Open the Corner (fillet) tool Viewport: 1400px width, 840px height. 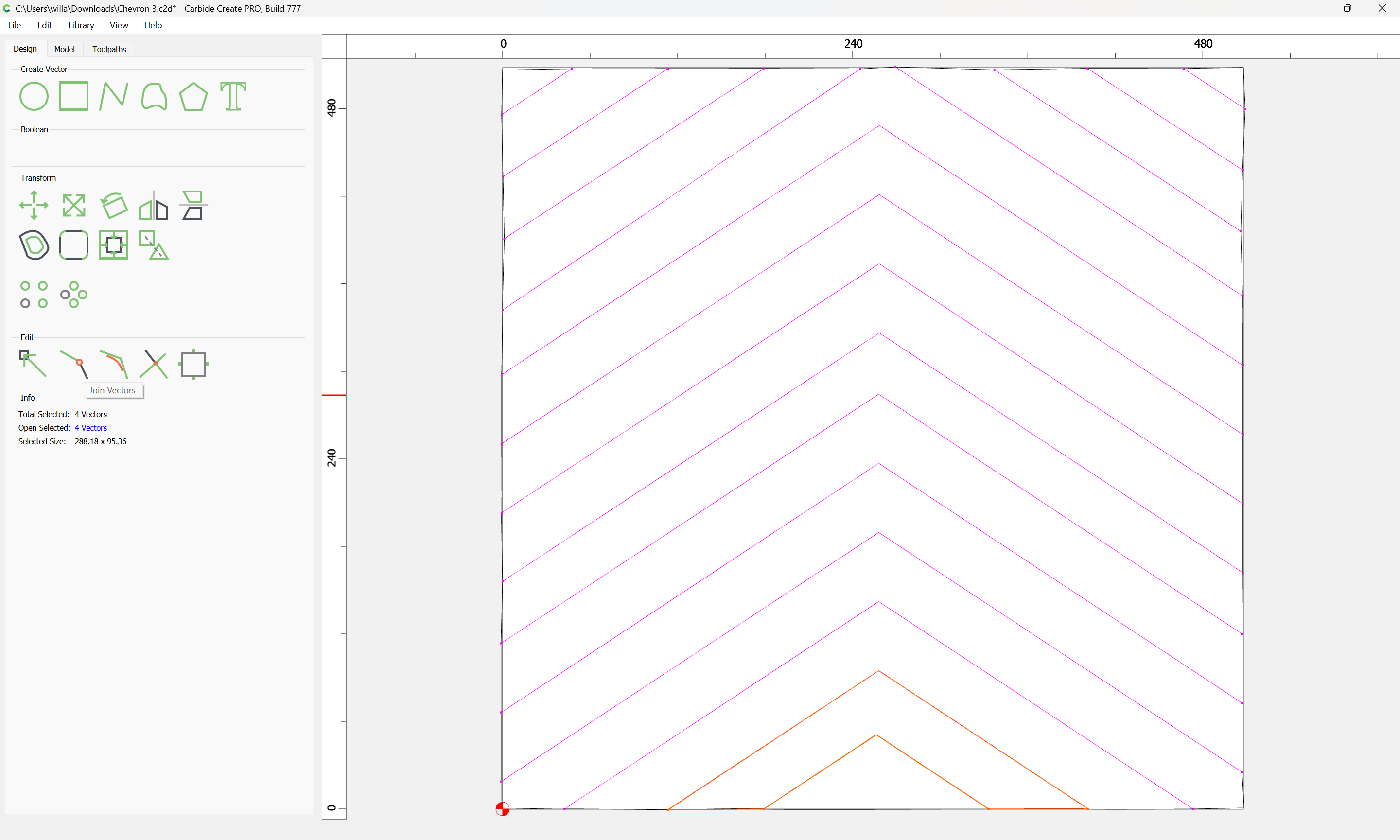tap(73, 245)
